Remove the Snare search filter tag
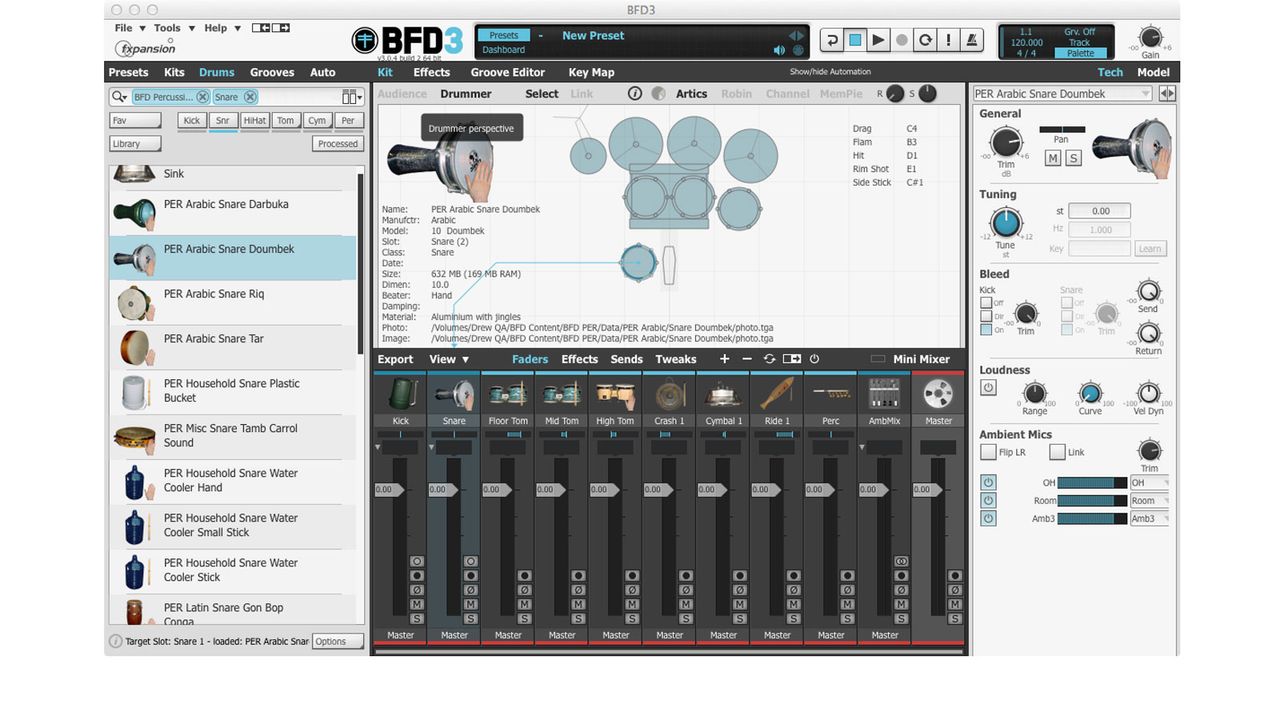The width and height of the screenshot is (1280, 720). pyautogui.click(x=250, y=97)
